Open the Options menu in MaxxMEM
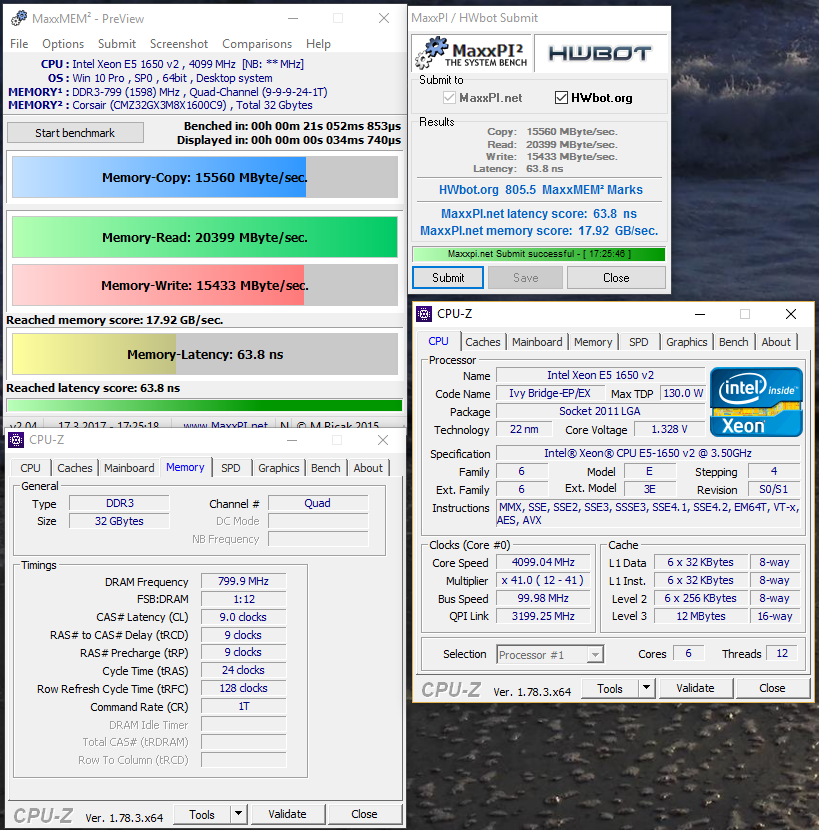 [x=63, y=43]
